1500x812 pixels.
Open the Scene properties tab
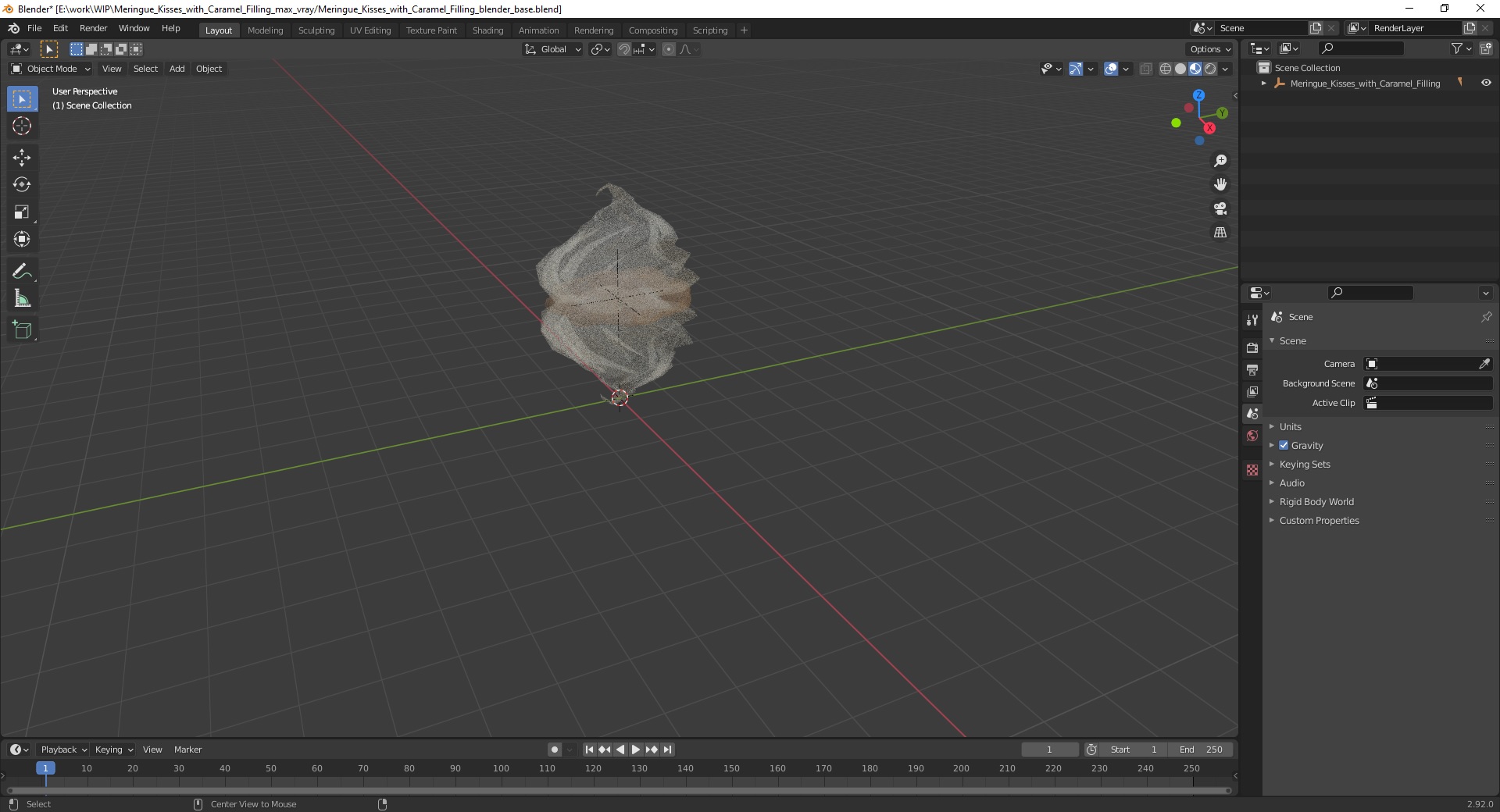(1252, 413)
